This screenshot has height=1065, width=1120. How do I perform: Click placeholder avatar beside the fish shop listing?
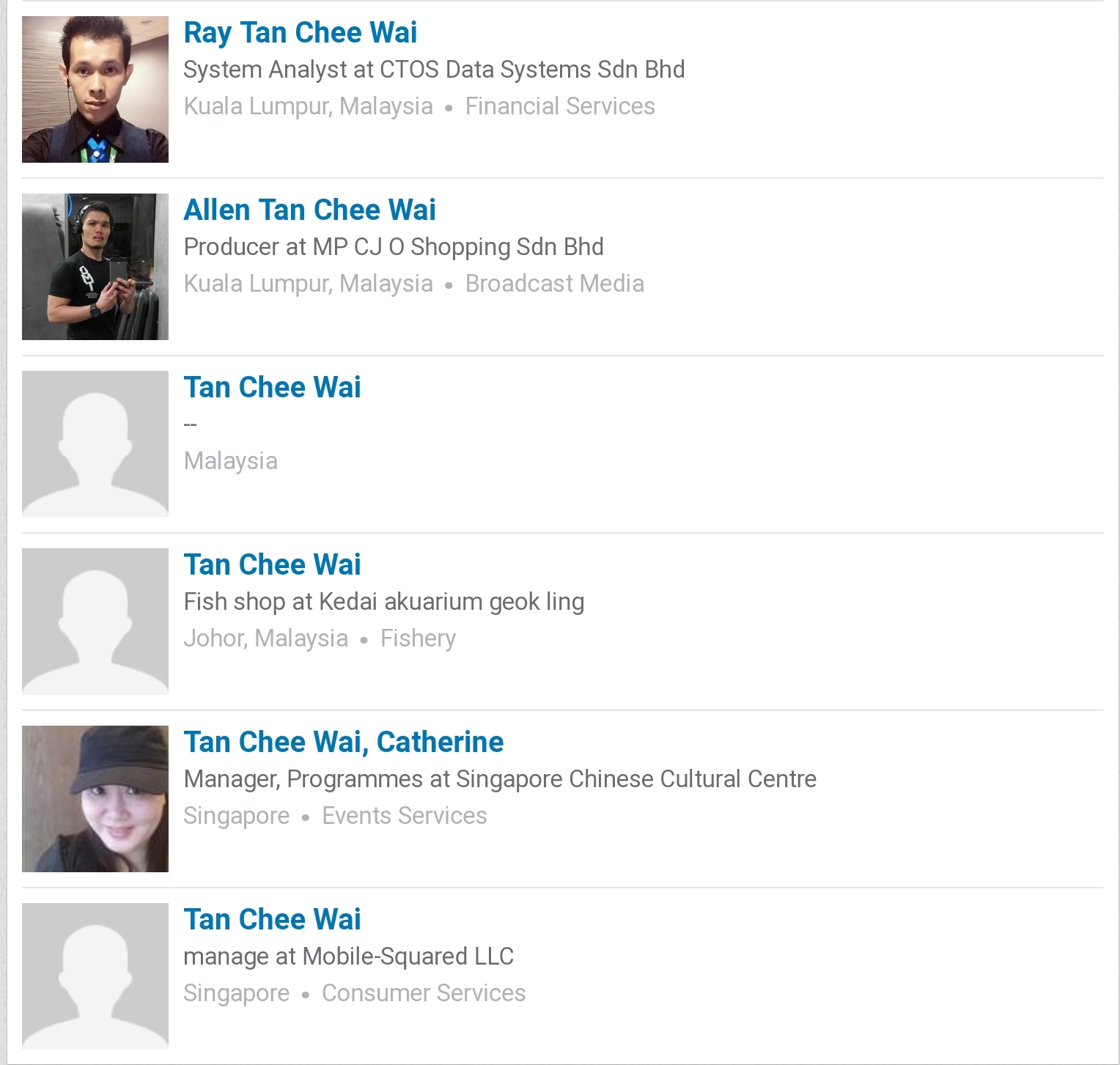(x=95, y=622)
